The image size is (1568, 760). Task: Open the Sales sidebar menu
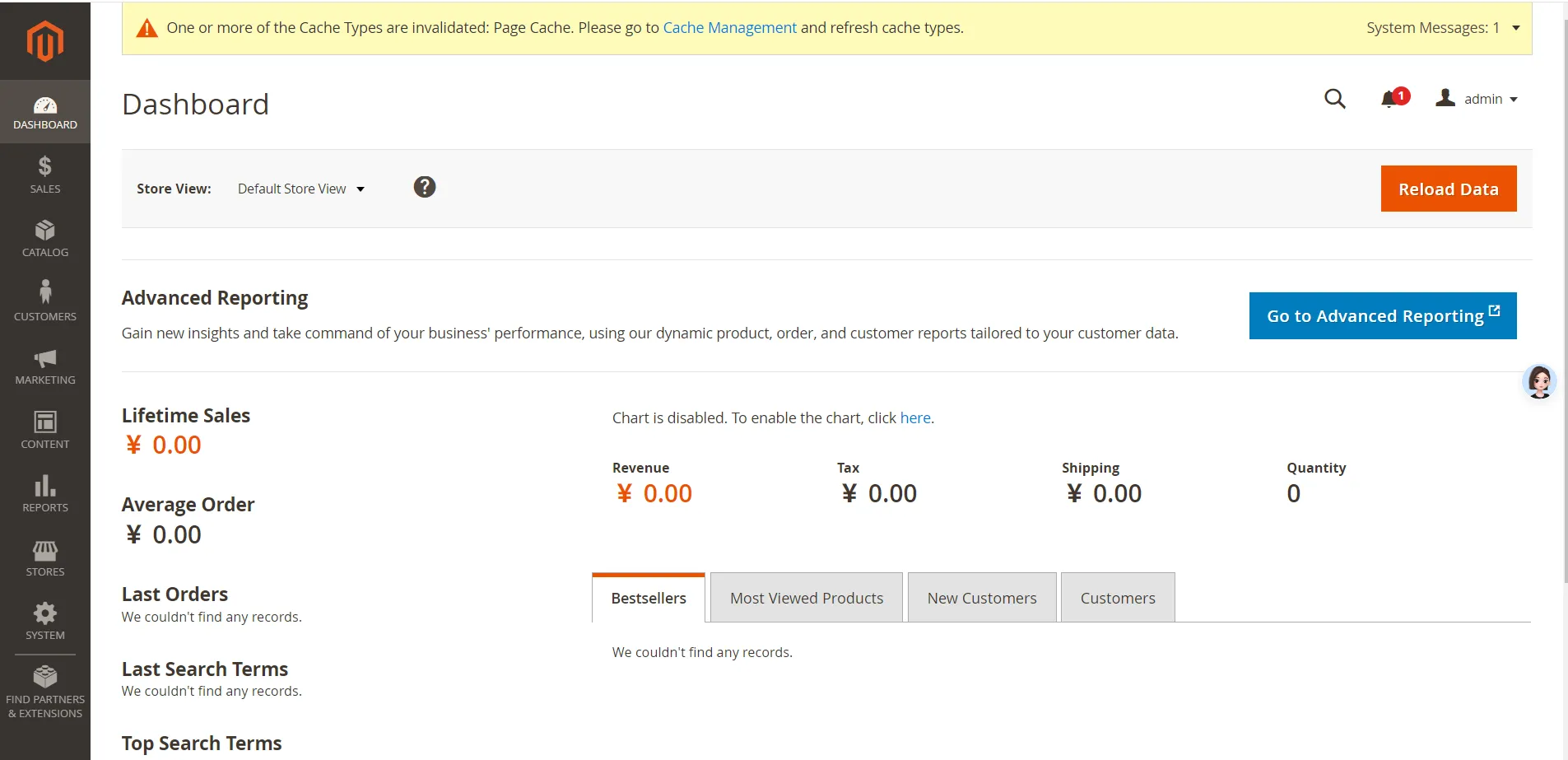[45, 175]
